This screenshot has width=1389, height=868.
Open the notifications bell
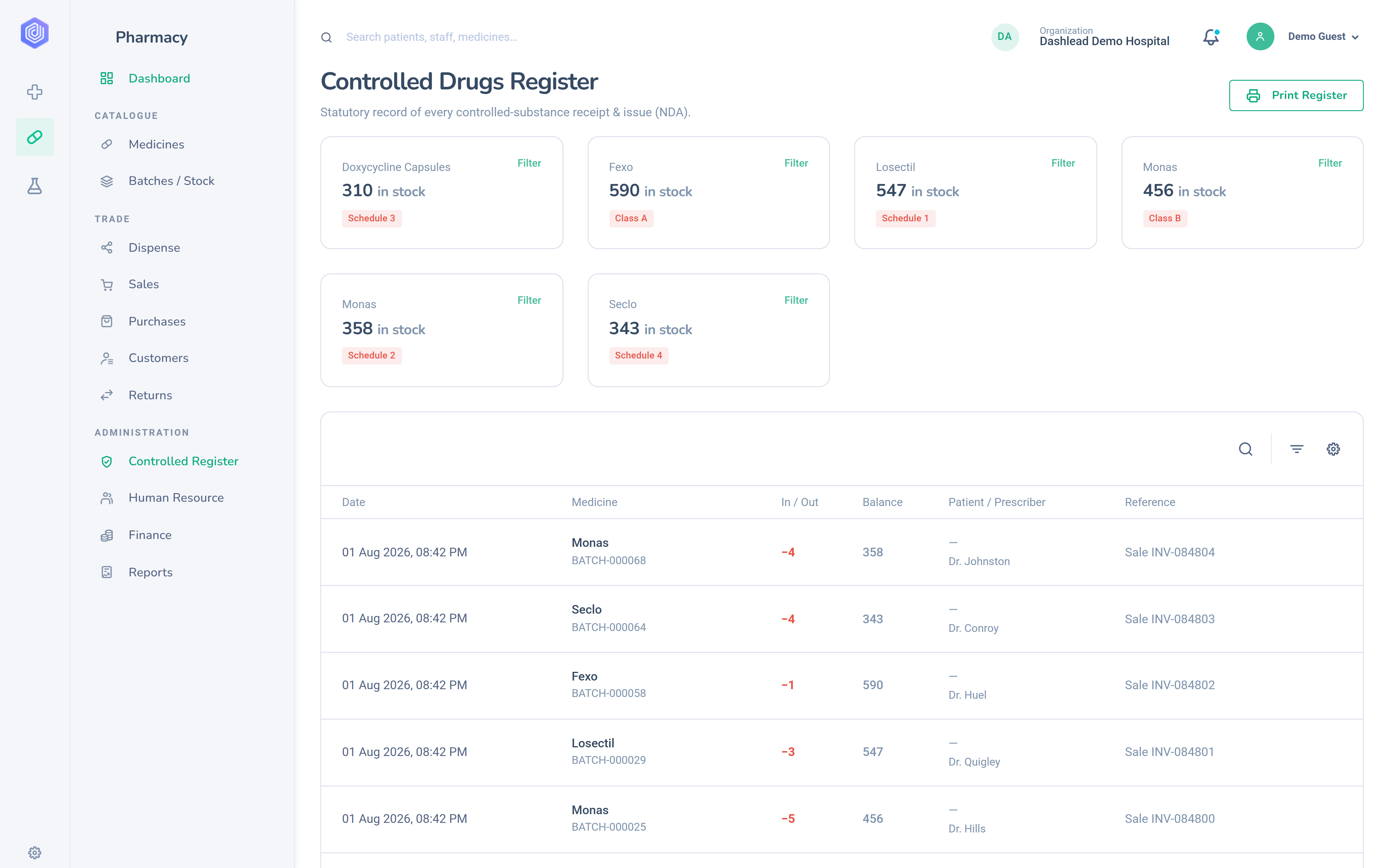1211,37
